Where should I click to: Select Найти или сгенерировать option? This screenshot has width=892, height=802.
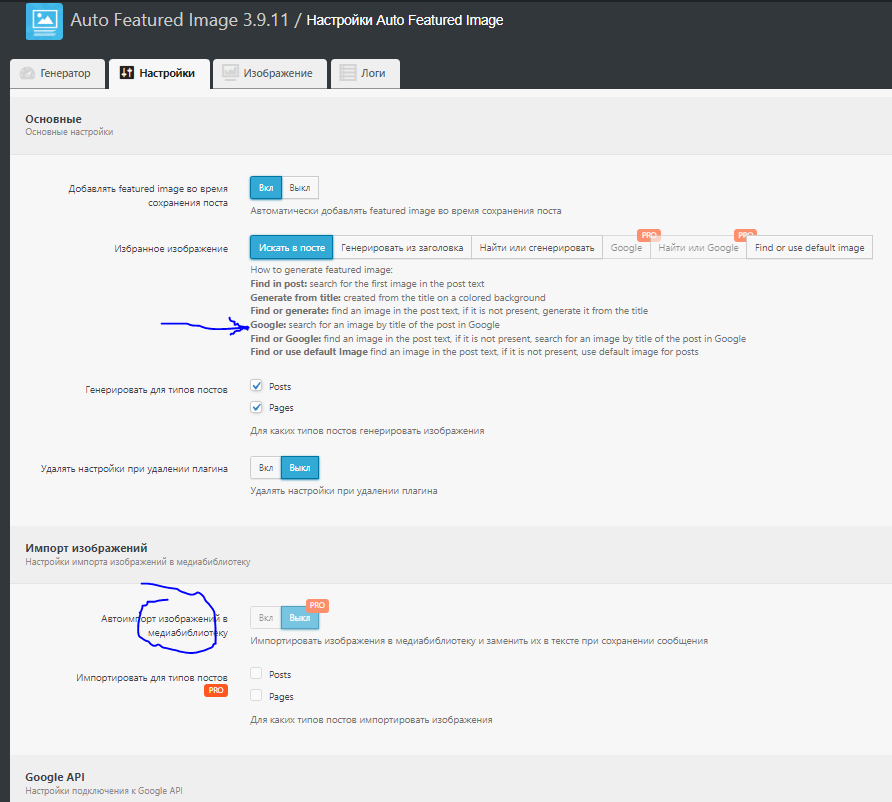pos(536,248)
